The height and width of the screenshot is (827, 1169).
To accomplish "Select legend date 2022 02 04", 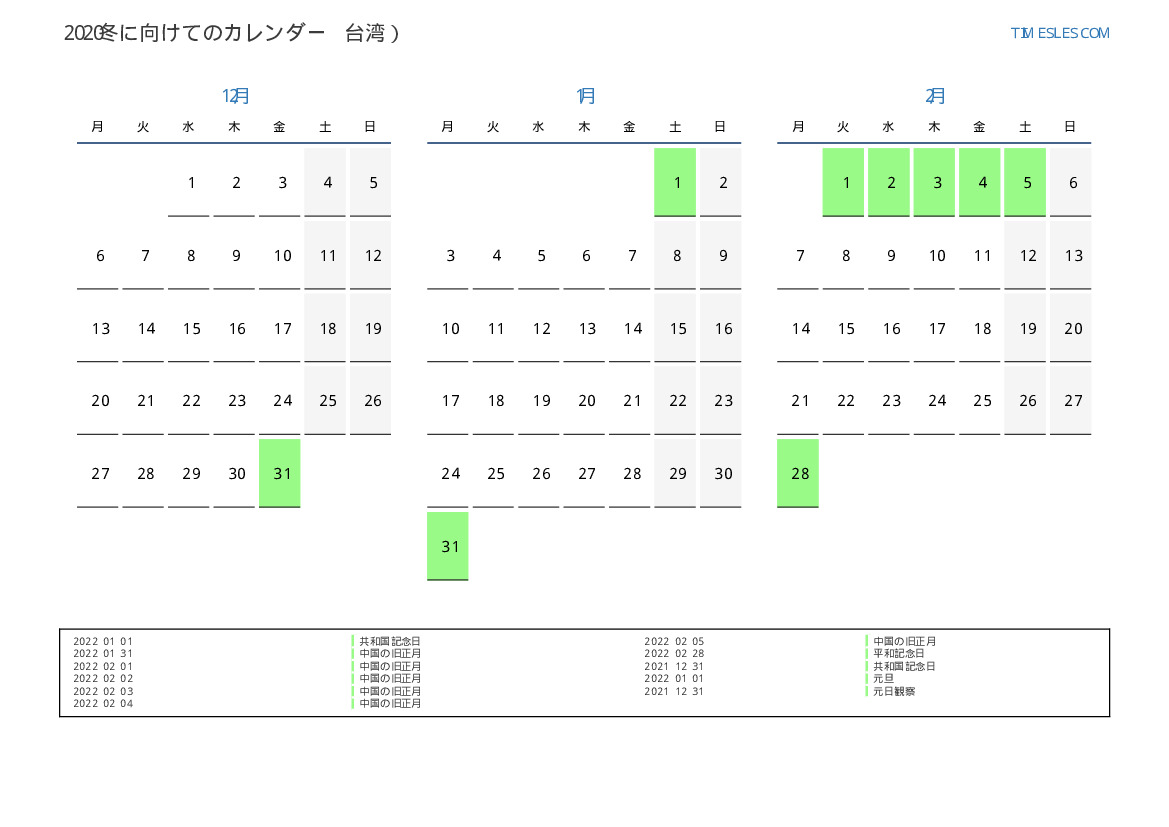I will pos(103,703).
